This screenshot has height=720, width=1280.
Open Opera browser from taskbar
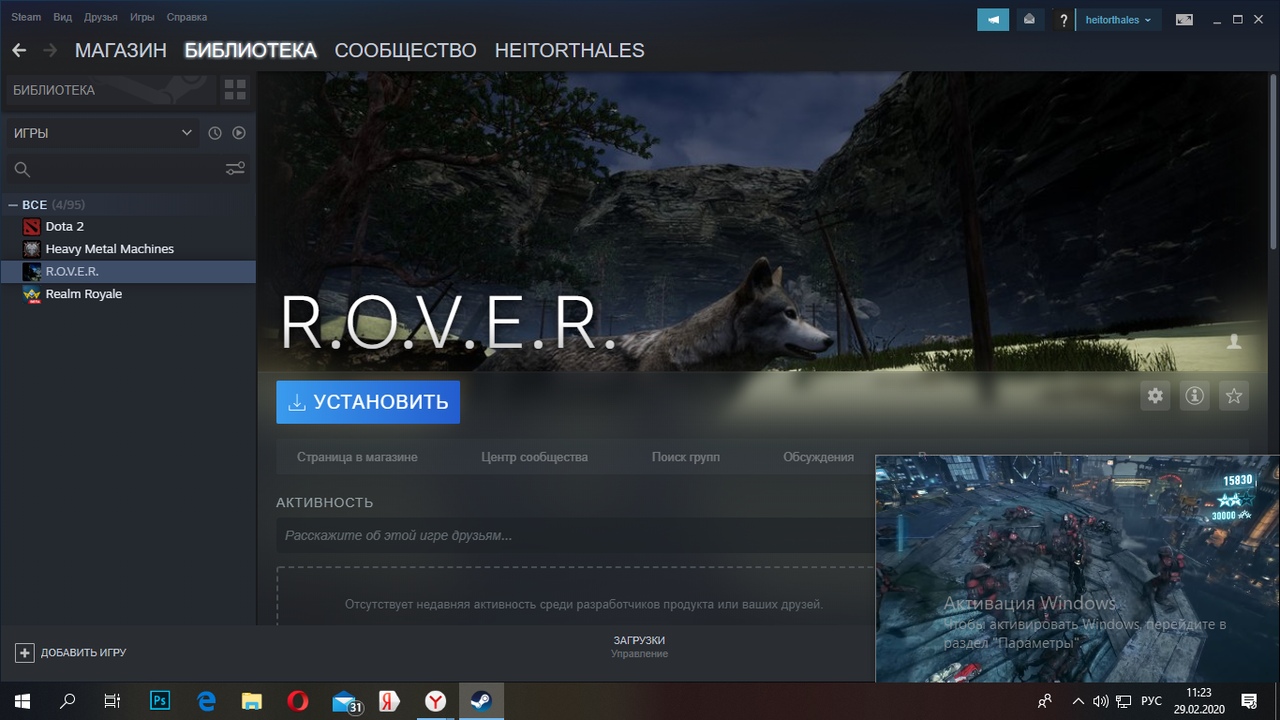click(298, 701)
